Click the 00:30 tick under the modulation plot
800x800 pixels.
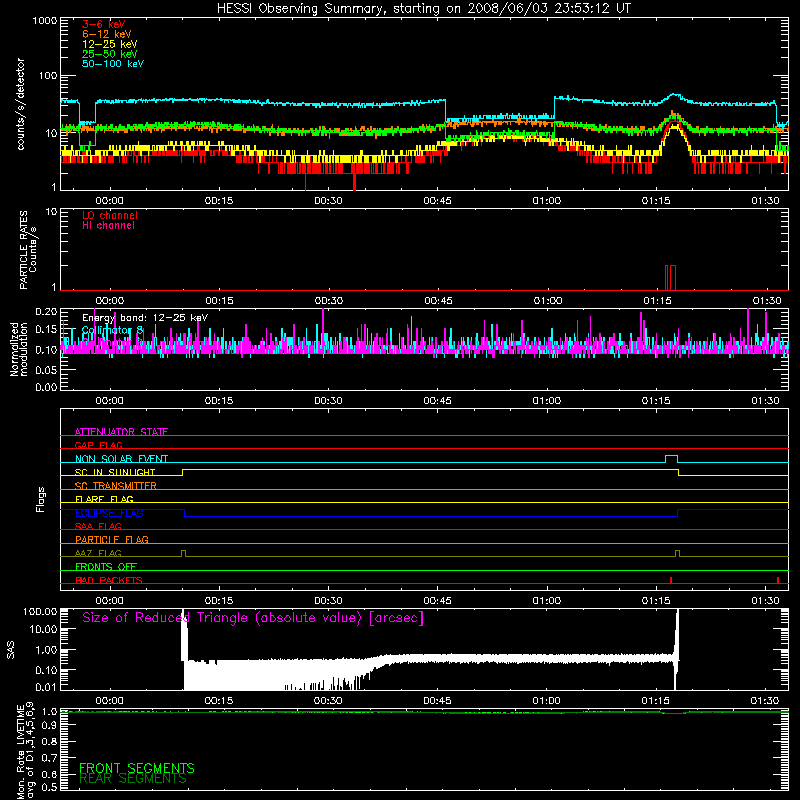tap(328, 401)
